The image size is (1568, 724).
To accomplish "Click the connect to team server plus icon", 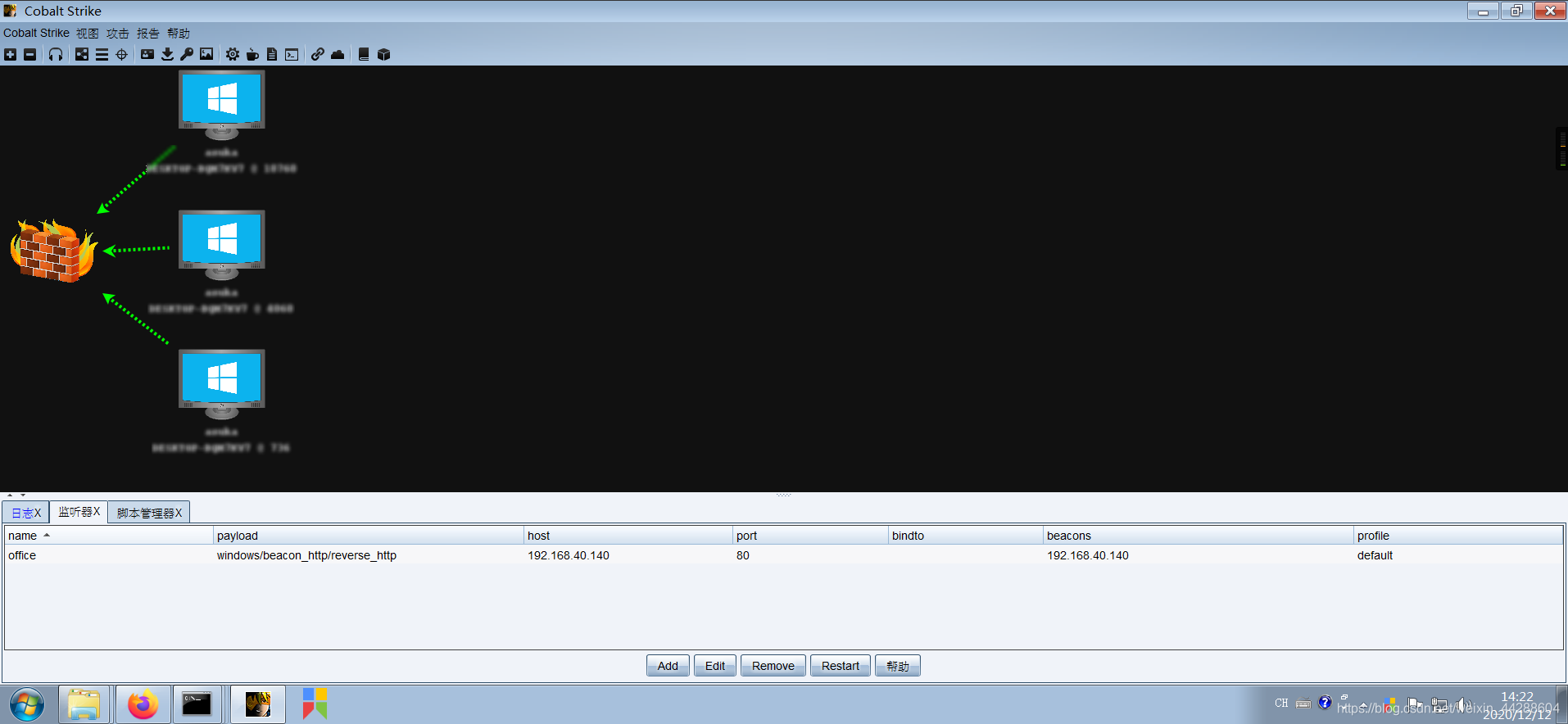I will point(10,54).
